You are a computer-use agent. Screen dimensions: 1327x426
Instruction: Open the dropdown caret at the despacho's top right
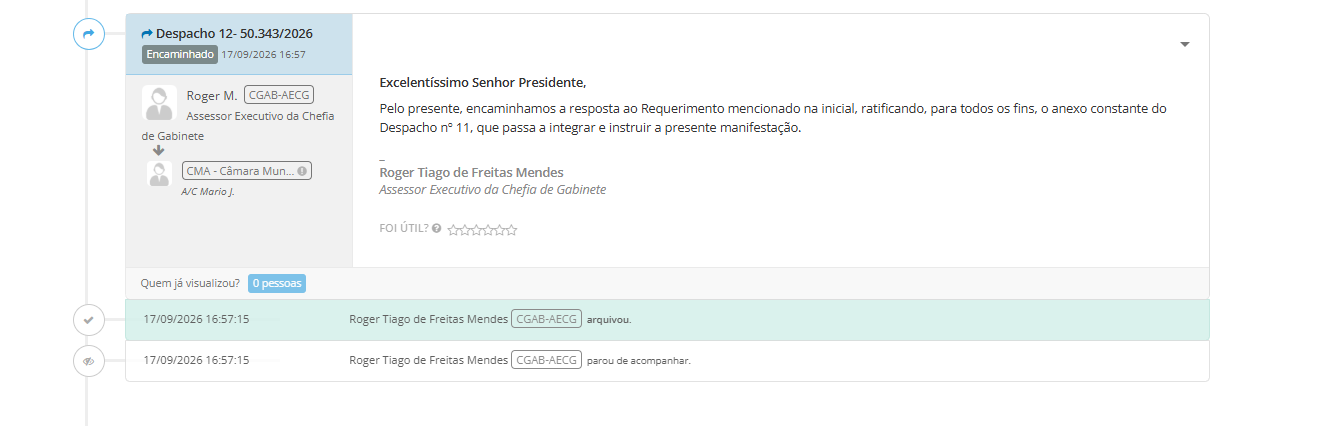(x=1185, y=45)
